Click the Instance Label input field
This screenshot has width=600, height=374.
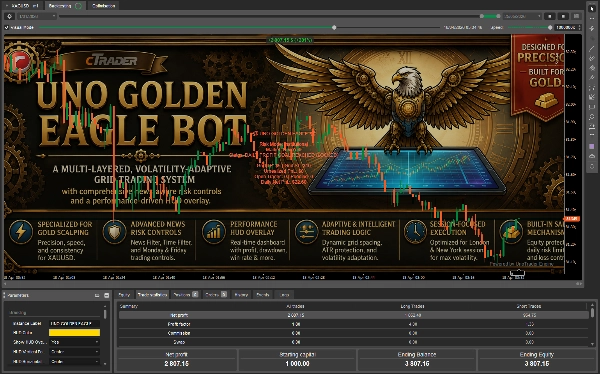tap(74, 323)
